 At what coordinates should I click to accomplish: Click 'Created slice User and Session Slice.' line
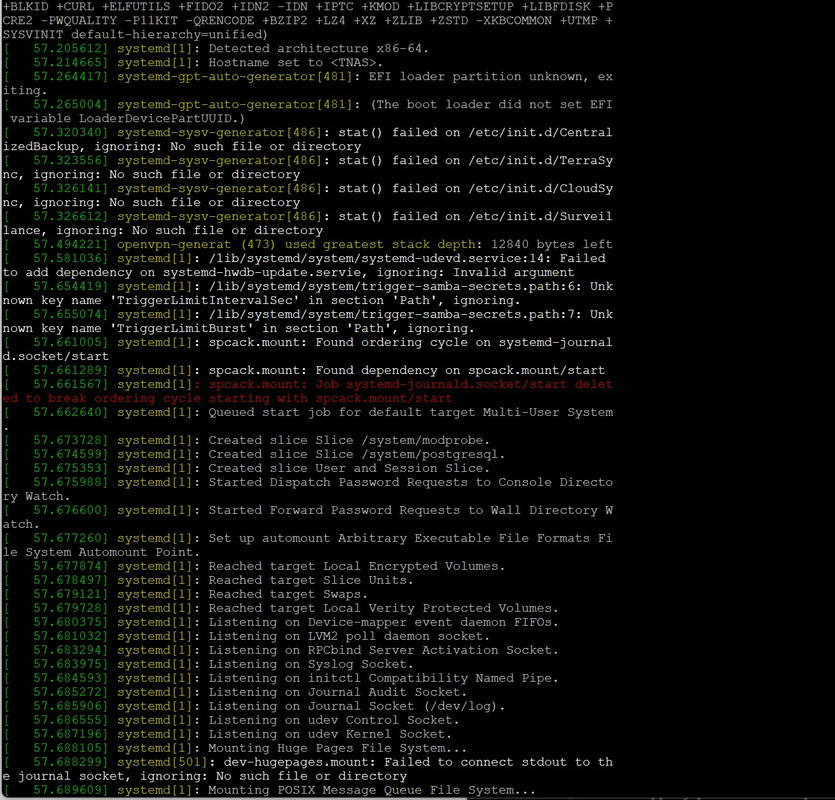[x=349, y=468]
